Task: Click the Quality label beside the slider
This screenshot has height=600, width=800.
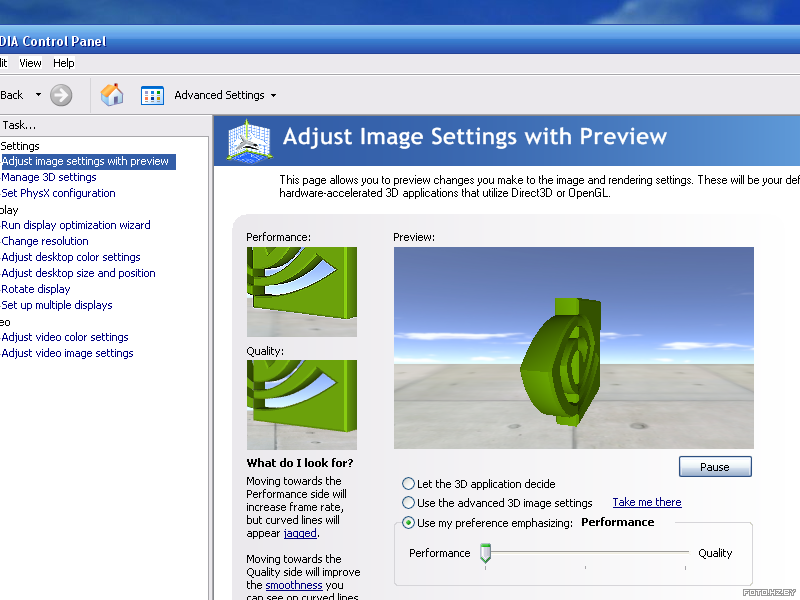Action: coord(715,553)
